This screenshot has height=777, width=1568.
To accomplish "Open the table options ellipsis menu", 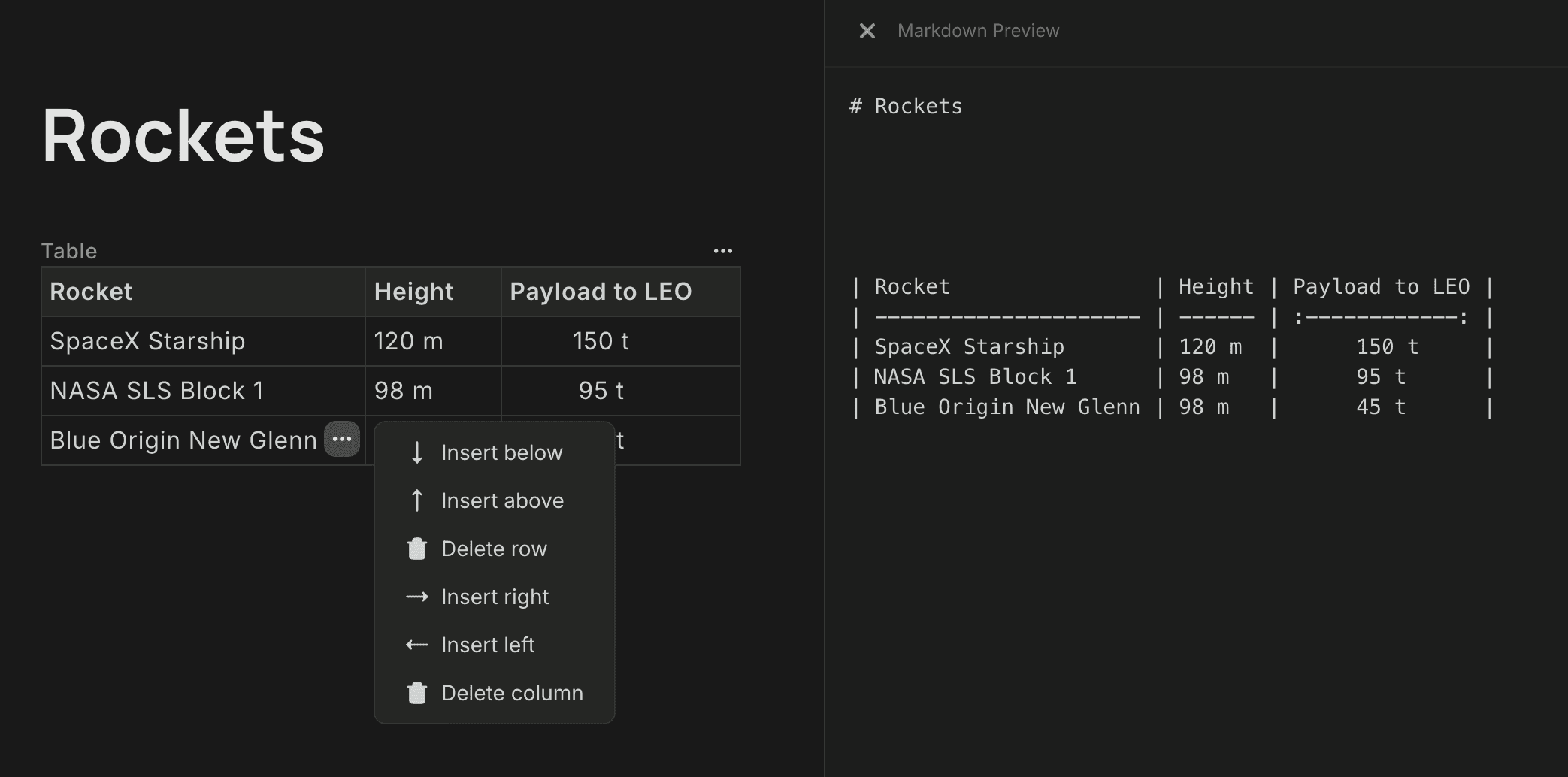I will click(722, 251).
